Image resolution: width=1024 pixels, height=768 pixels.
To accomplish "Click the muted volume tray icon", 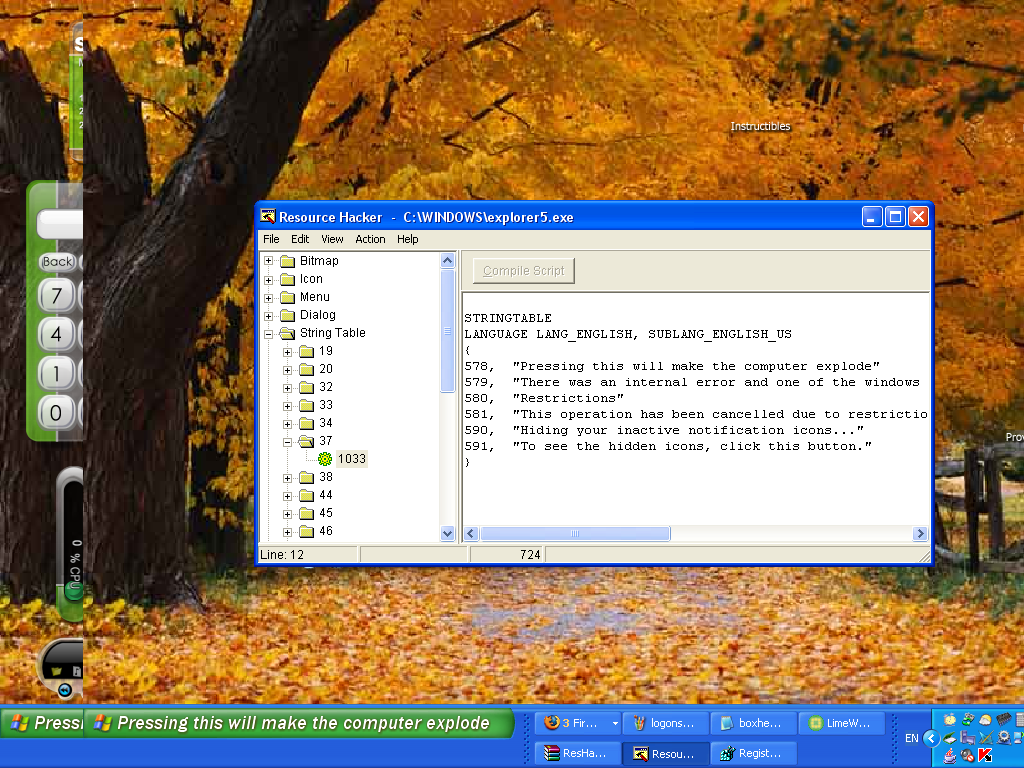I will (967, 756).
